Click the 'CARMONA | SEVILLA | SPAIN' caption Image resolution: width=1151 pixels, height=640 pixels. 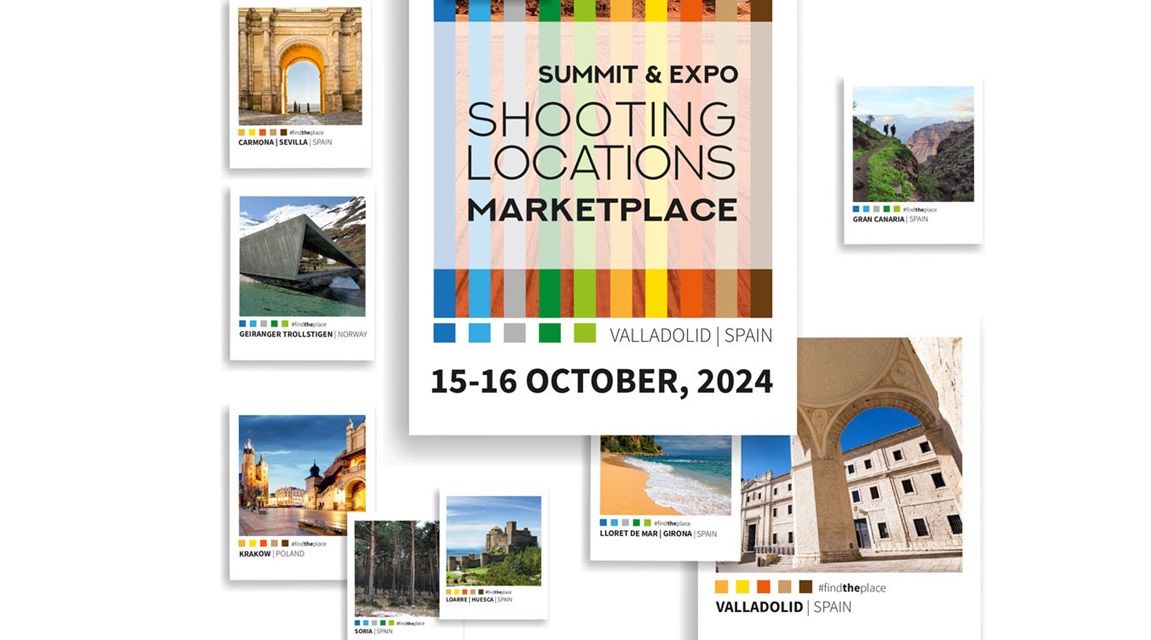pos(285,142)
